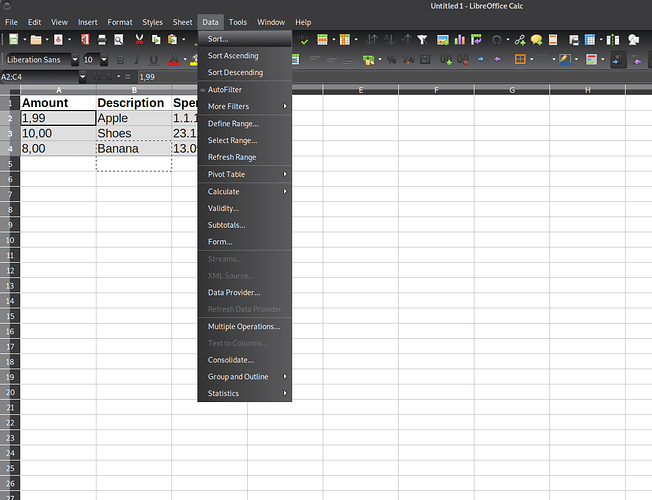The width and height of the screenshot is (652, 500).
Task: Click the Add Decimal Place icon
Action: pos(446,59)
